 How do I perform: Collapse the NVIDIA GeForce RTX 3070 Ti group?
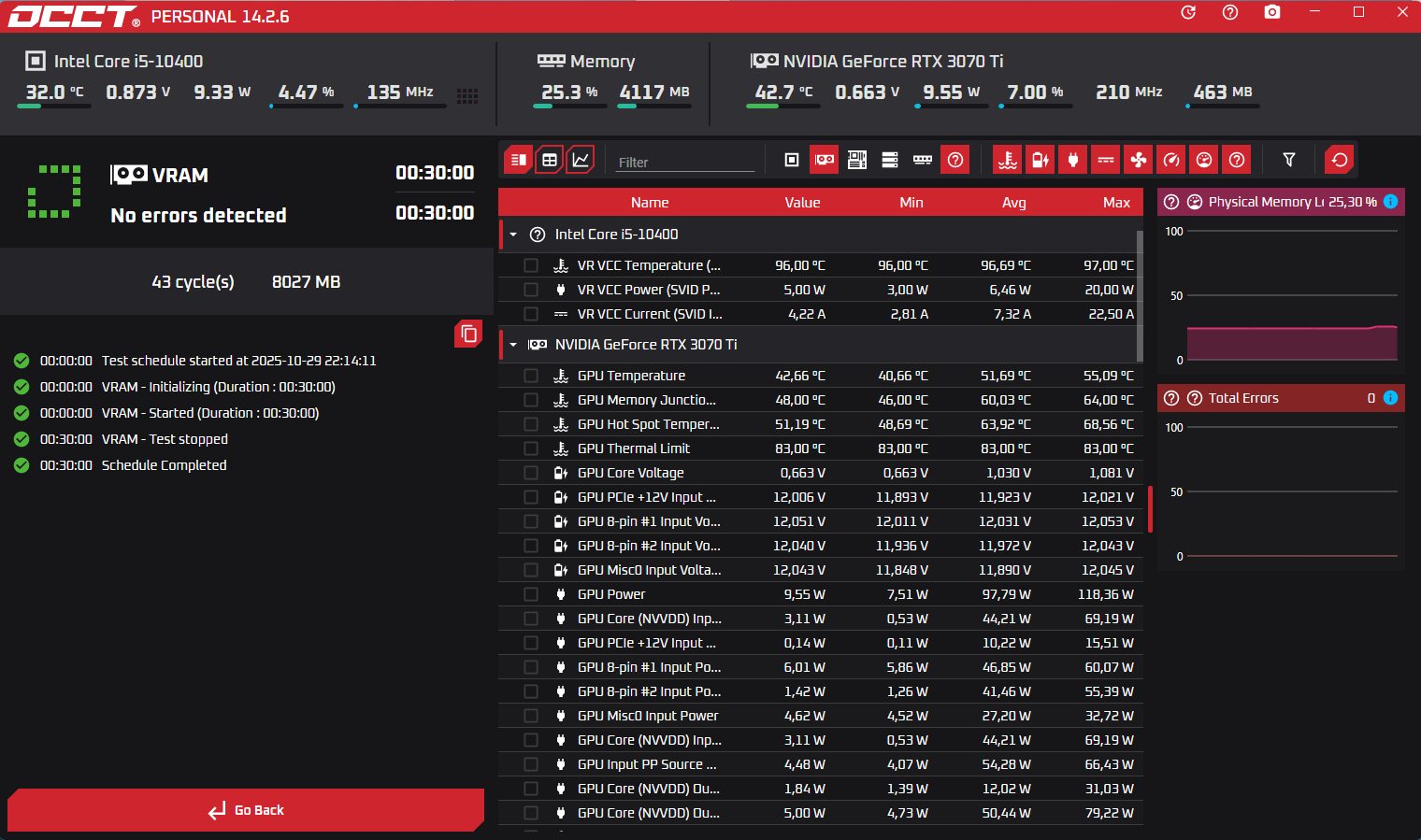pos(513,345)
